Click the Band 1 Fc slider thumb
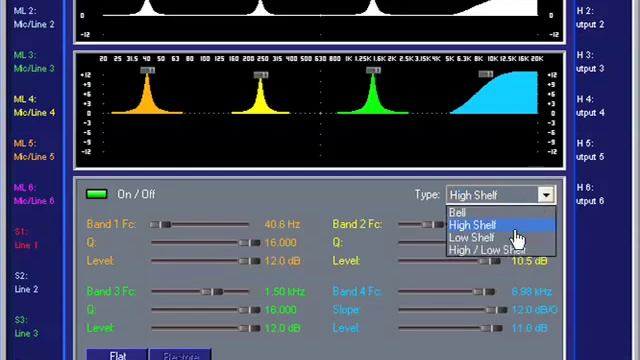The image size is (640, 360). (160, 224)
